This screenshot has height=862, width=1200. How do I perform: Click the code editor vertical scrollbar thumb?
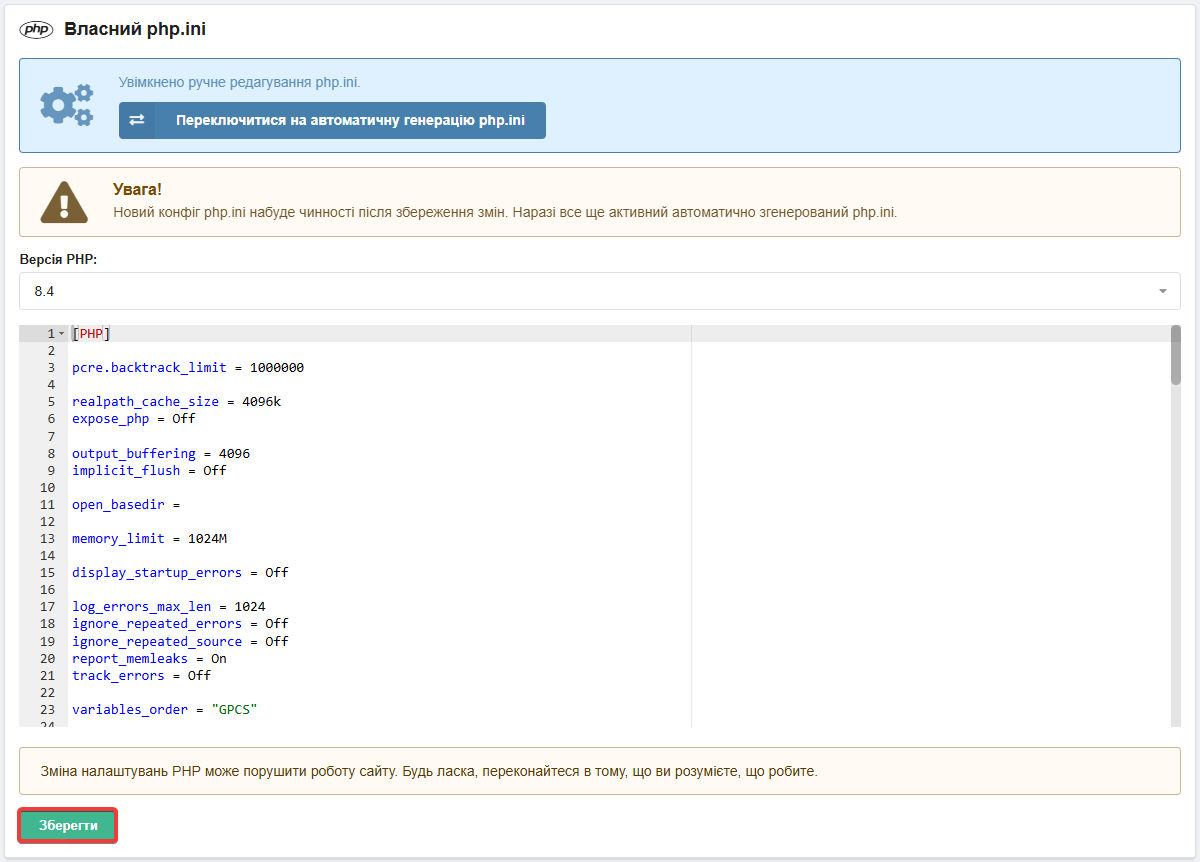1175,355
